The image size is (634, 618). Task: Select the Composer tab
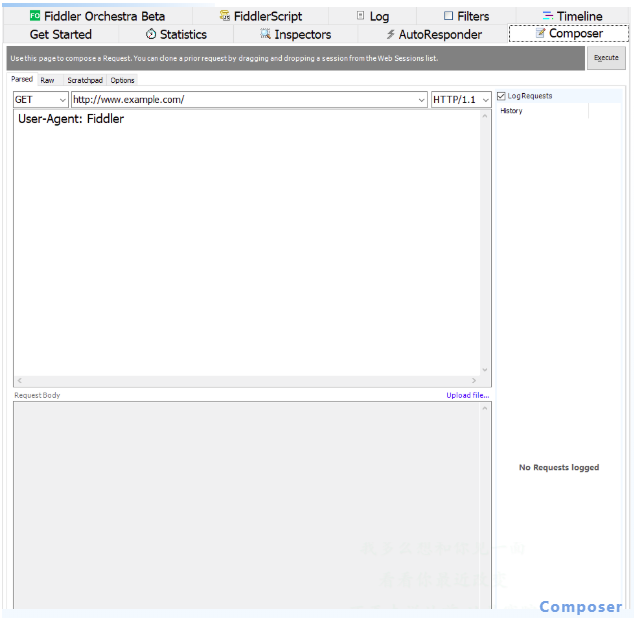[x=569, y=33]
